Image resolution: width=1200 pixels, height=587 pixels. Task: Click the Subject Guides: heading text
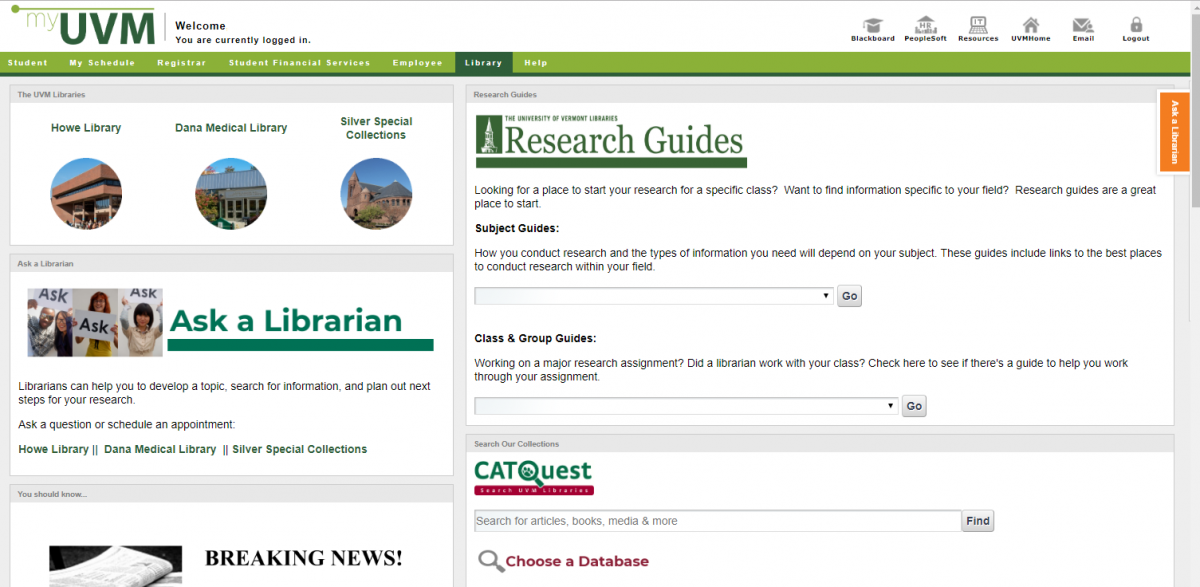(x=517, y=228)
